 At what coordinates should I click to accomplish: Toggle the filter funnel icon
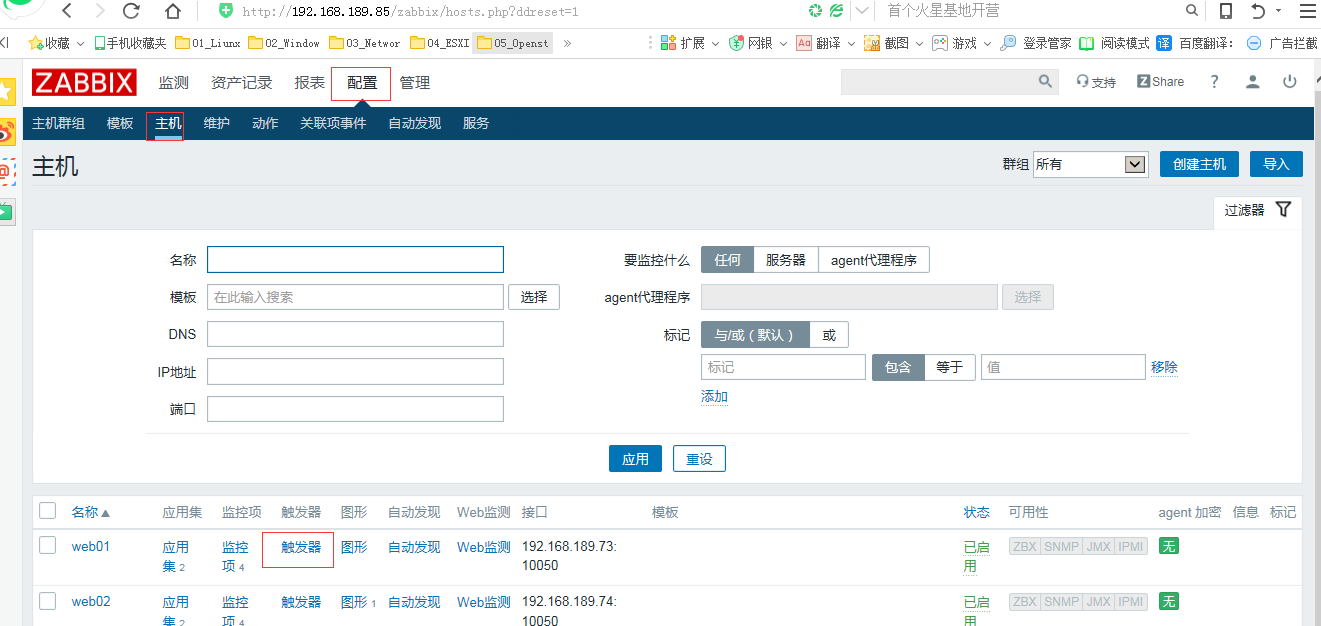tap(1283, 210)
